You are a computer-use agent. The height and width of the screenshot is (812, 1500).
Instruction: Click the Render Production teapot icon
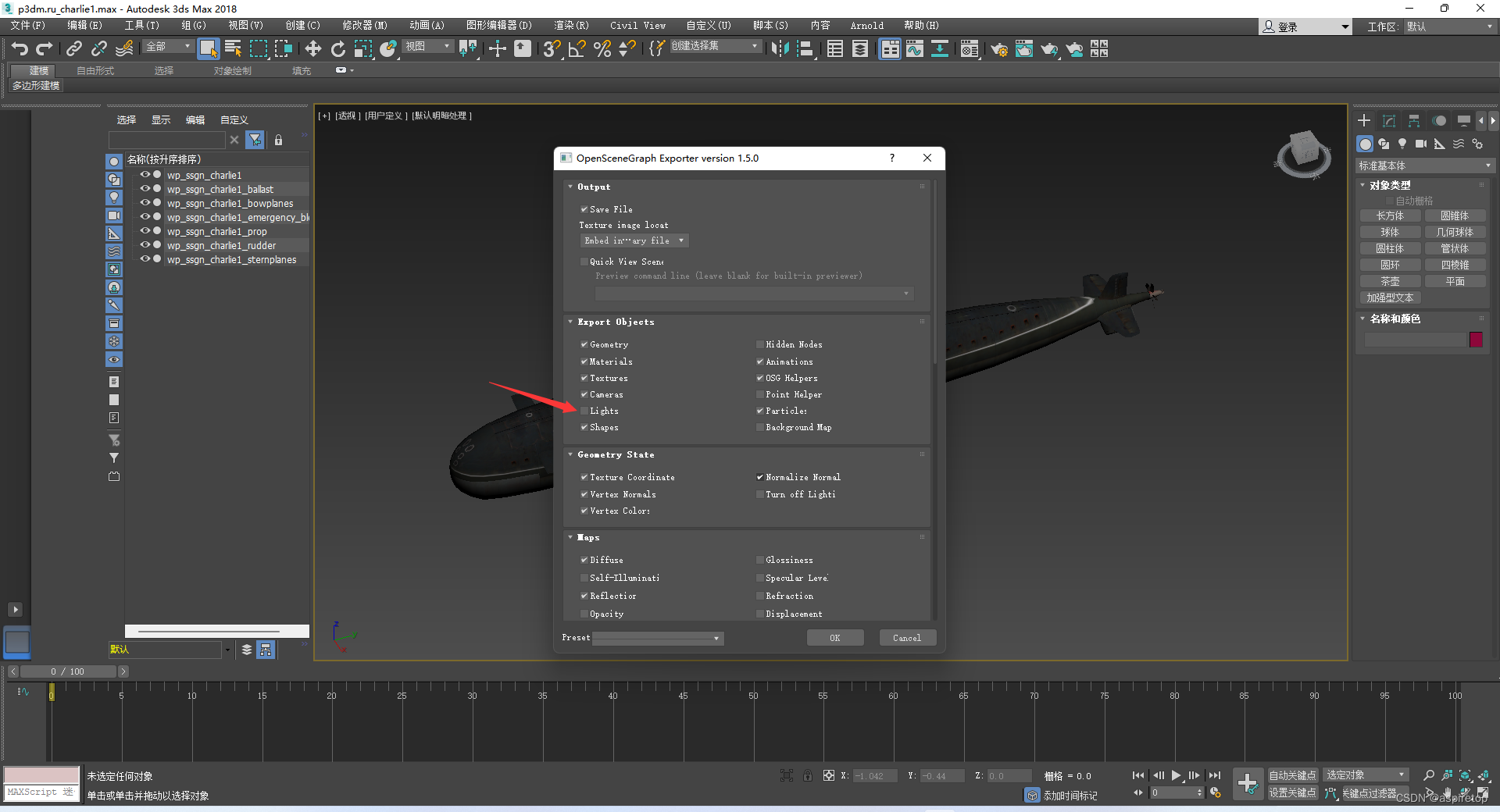click(x=1049, y=49)
